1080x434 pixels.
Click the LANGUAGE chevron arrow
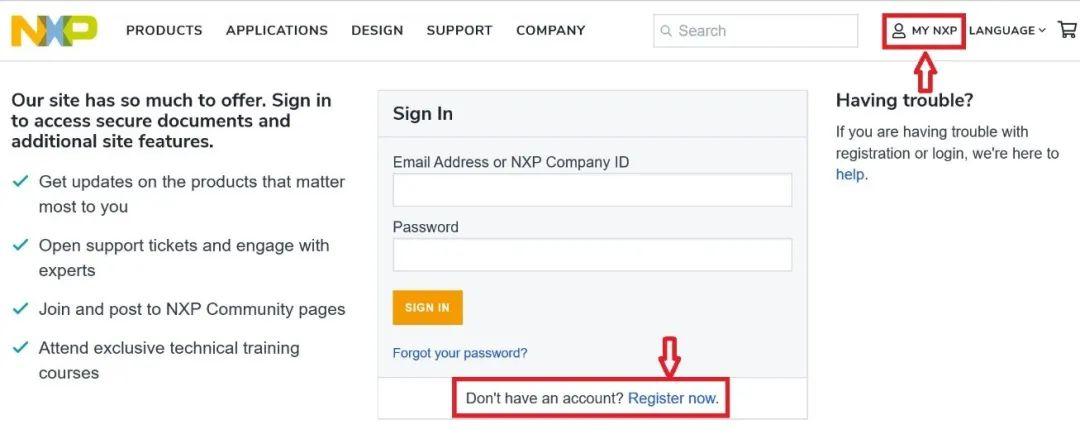coord(1042,31)
